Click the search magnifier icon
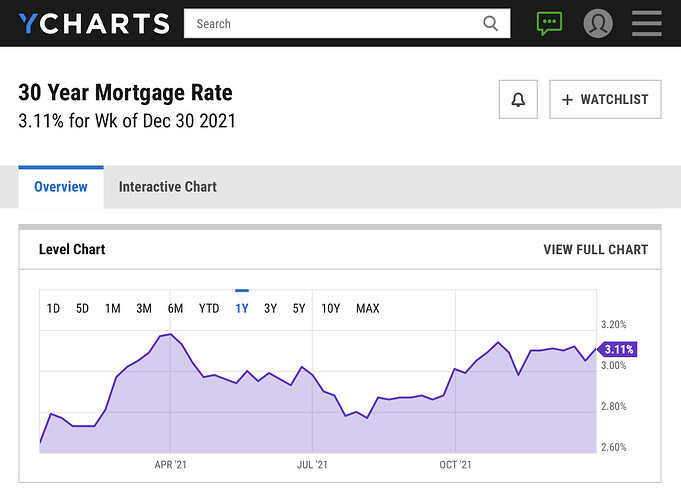Viewport: 681px width, 500px height. click(x=490, y=23)
